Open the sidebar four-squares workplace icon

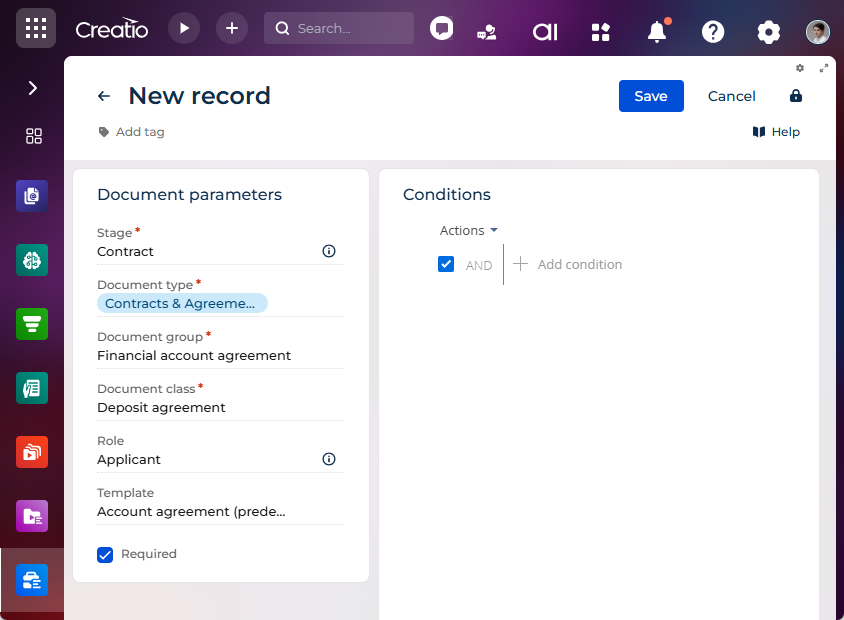coord(33,136)
